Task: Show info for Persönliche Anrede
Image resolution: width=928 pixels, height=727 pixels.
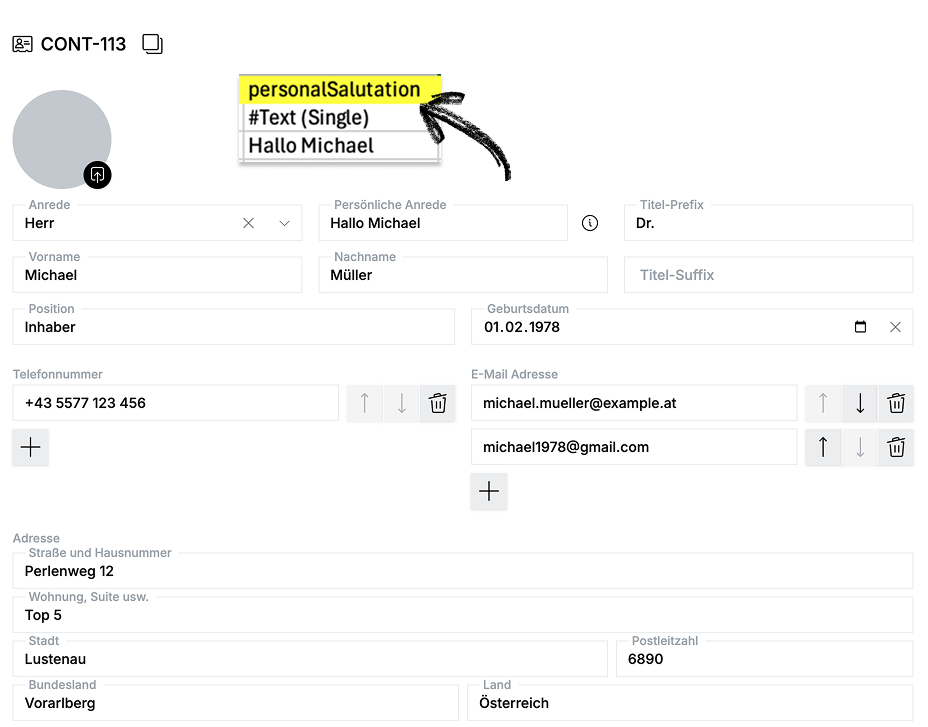Action: (x=589, y=223)
